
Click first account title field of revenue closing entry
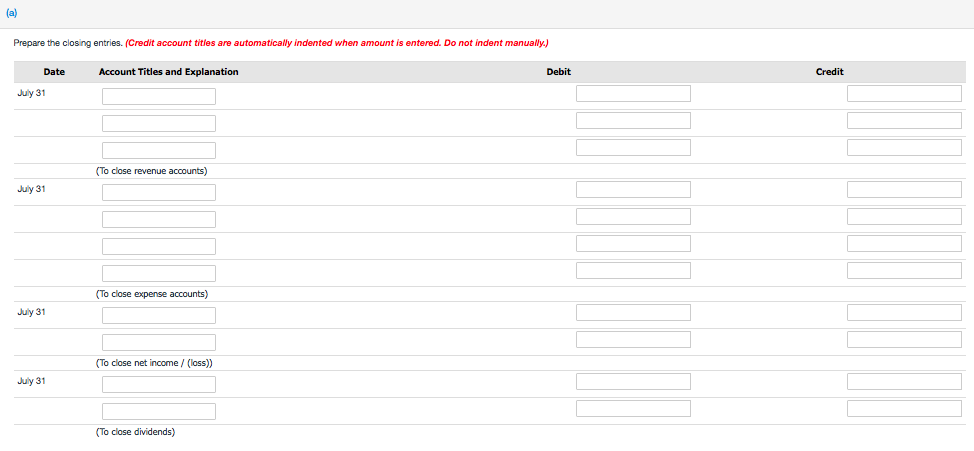(x=158, y=96)
